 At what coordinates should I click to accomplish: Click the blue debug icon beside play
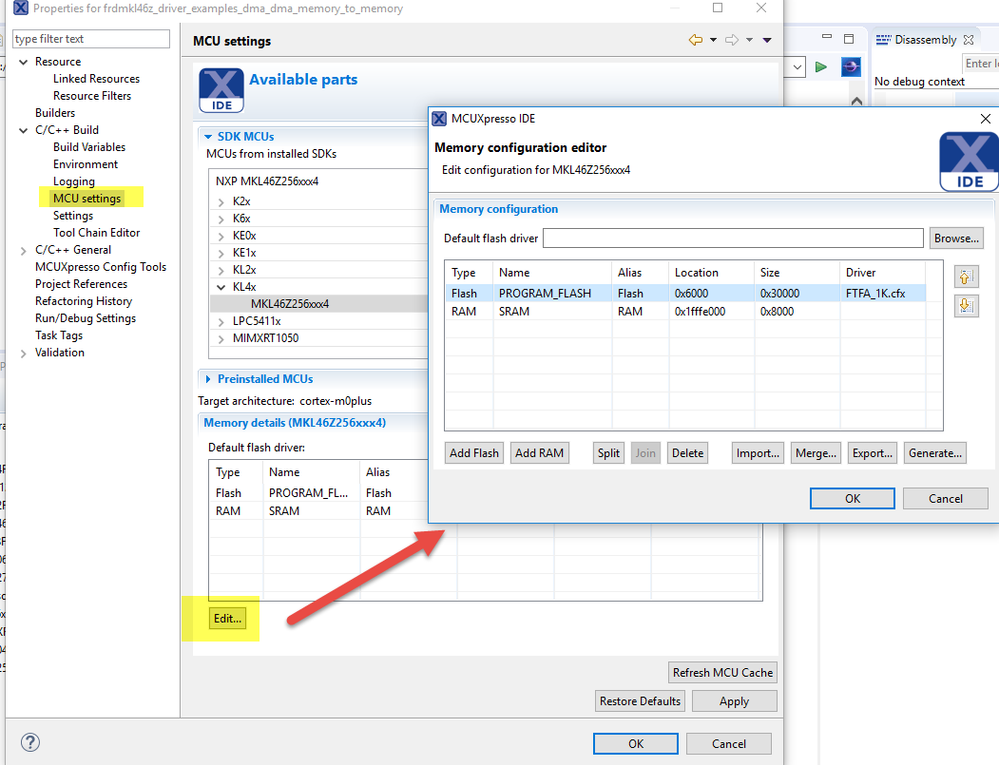(x=851, y=66)
